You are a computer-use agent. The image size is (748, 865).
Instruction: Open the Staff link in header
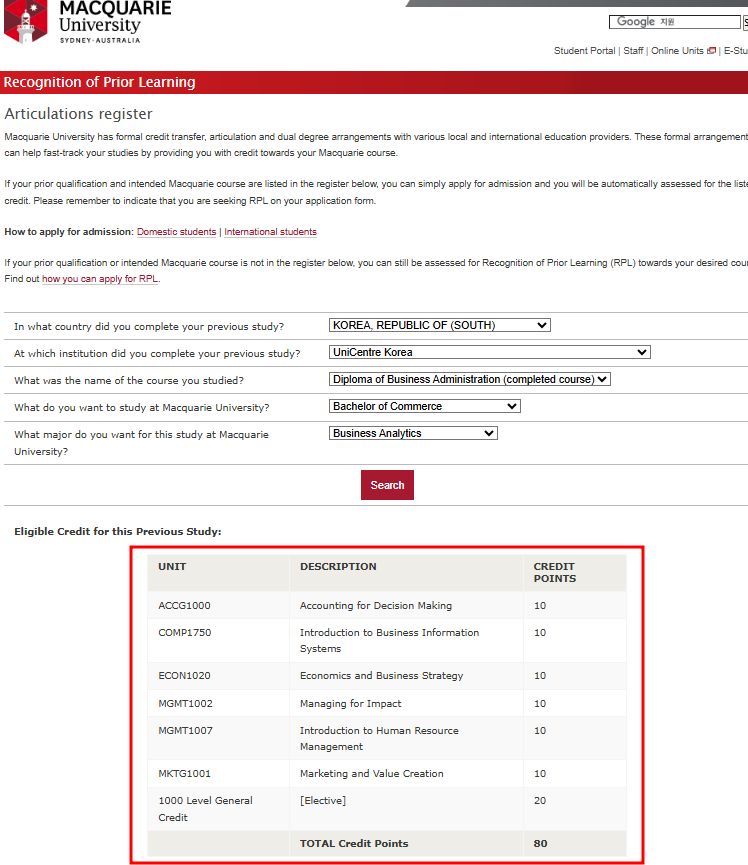point(633,51)
